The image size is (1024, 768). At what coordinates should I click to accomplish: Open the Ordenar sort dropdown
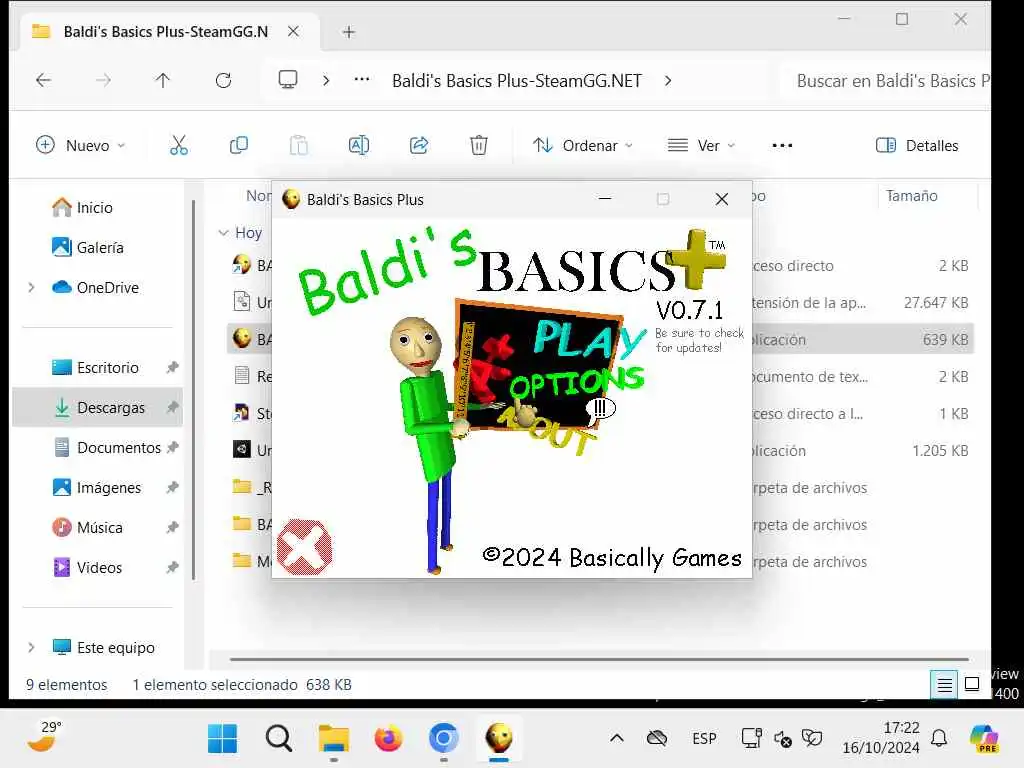[x=583, y=145]
